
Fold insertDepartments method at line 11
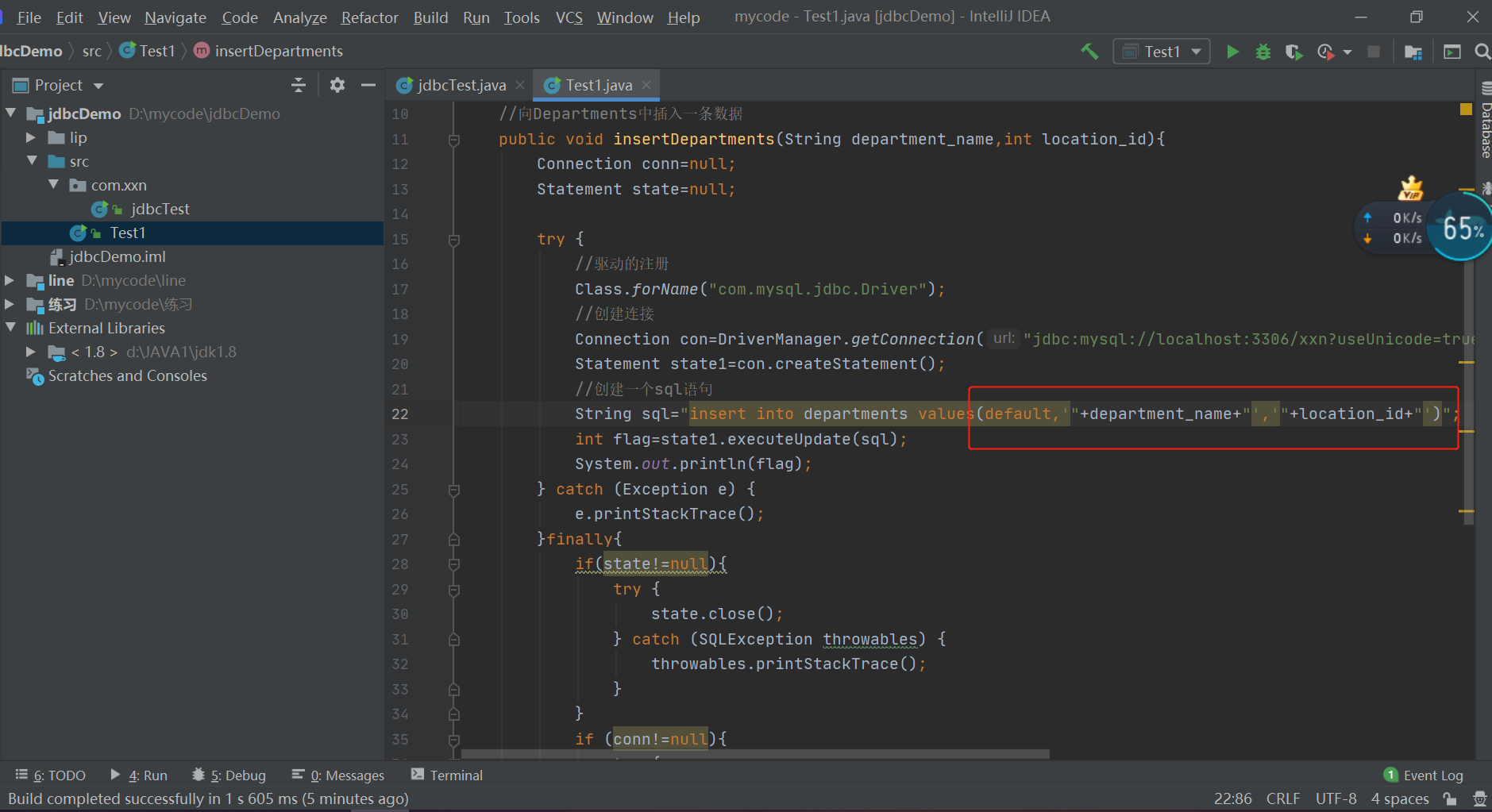[454, 140]
